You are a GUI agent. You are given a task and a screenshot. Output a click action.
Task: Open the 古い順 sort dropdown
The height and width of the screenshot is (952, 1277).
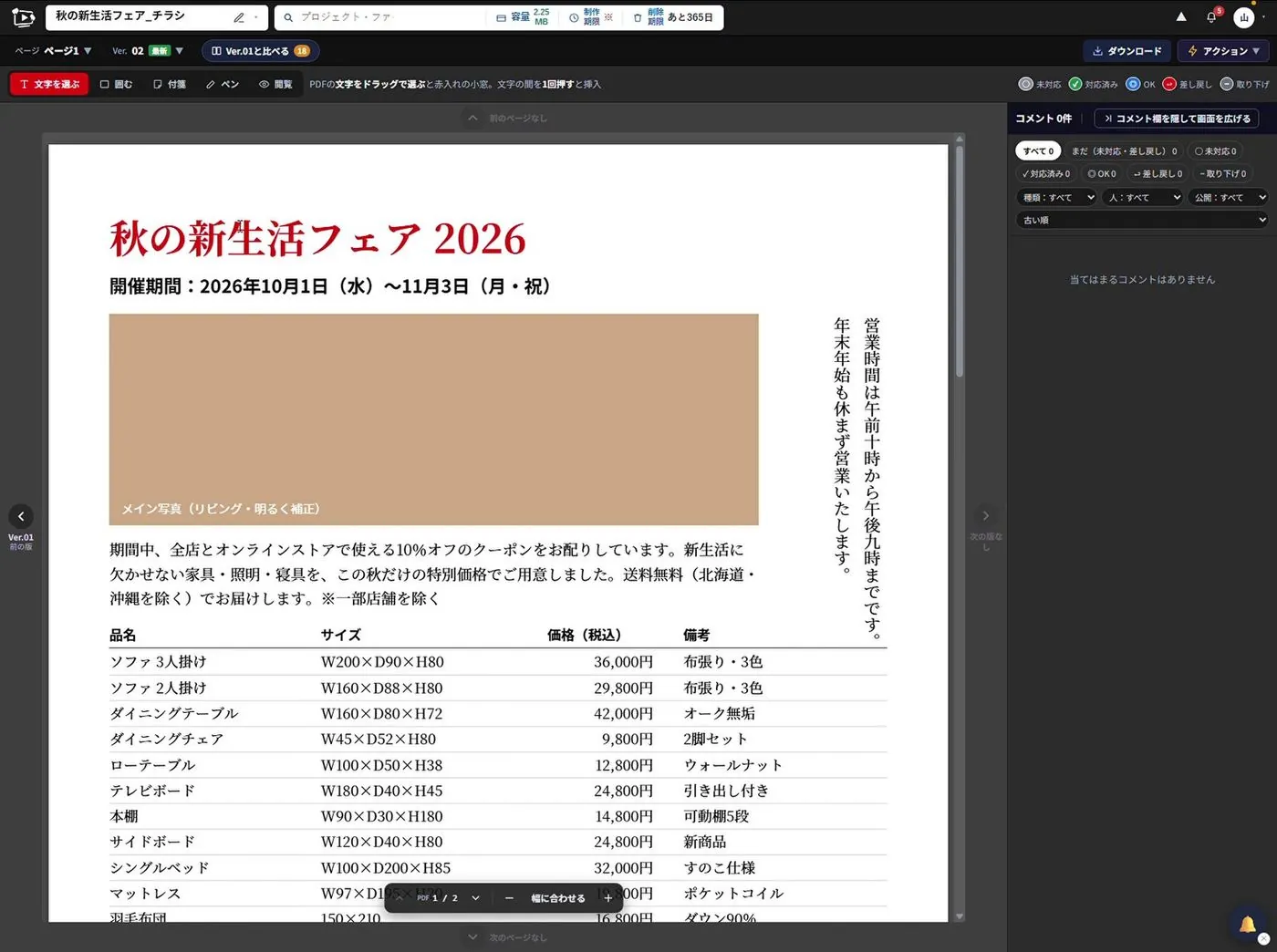coord(1143,220)
